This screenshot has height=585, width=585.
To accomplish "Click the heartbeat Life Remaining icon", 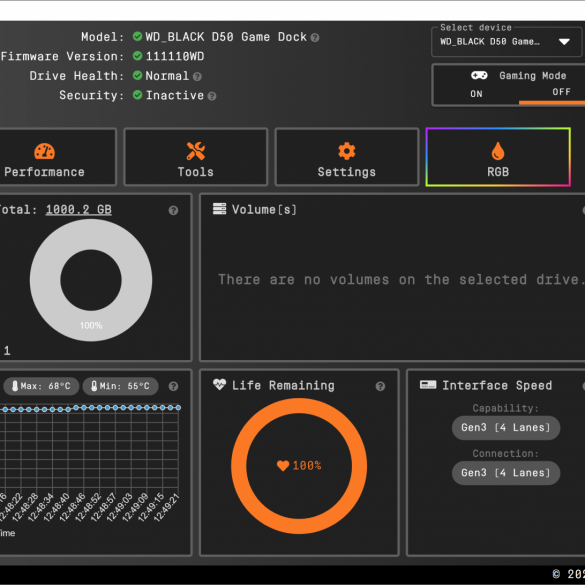I will [x=219, y=384].
